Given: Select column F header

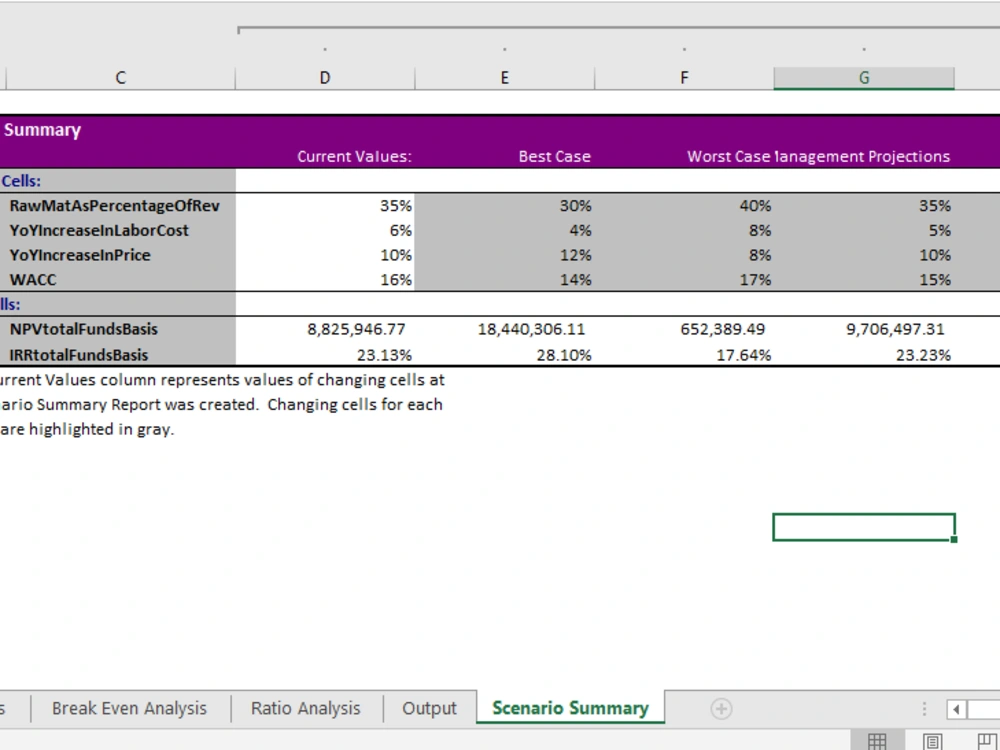Looking at the screenshot, I should [x=684, y=78].
